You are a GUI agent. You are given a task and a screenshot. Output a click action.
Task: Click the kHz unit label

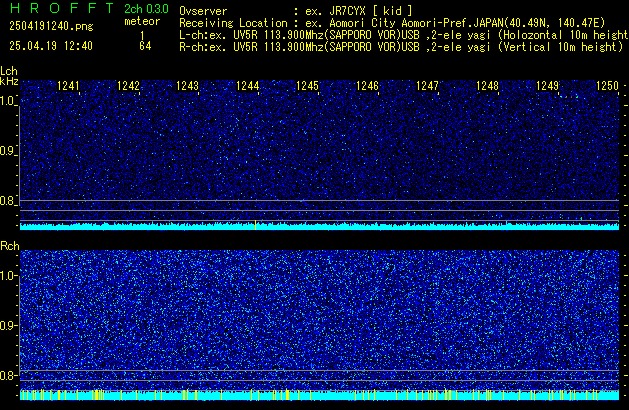coord(9,81)
